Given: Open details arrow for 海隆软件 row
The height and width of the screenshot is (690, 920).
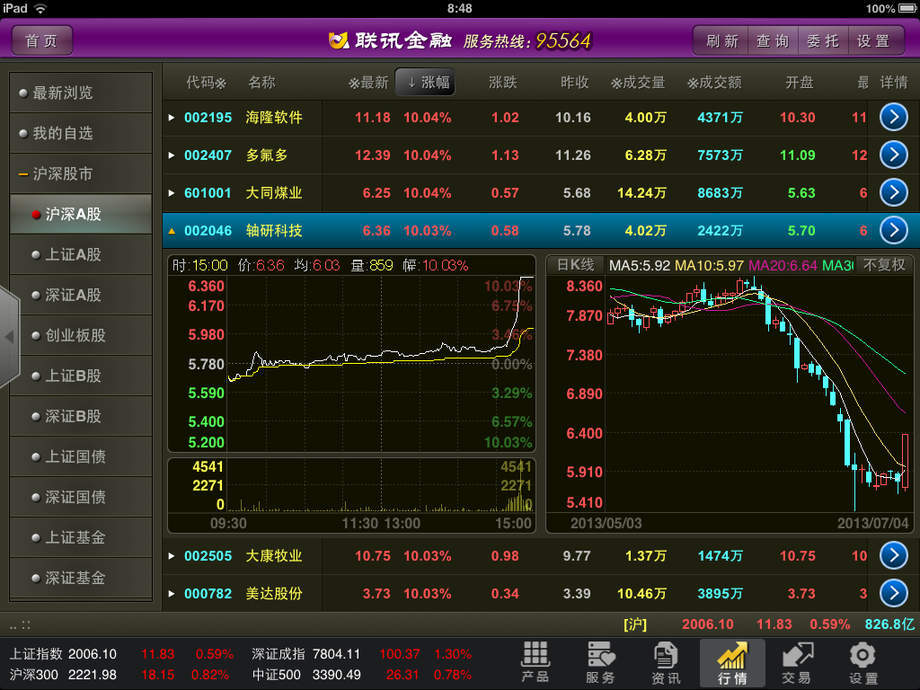Looking at the screenshot, I should click(893, 117).
